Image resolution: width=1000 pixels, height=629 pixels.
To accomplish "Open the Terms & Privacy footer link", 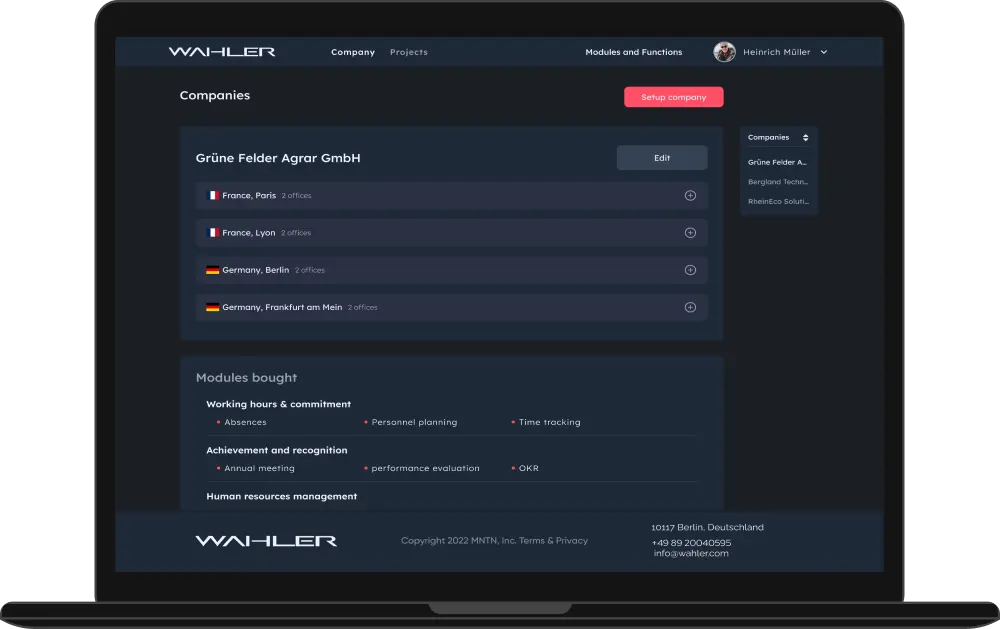I will click(x=553, y=541).
